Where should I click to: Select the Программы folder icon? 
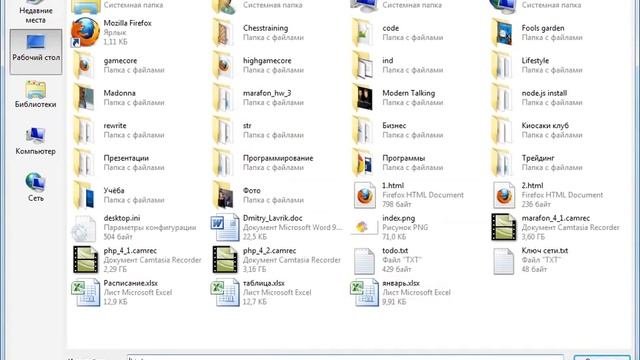click(x=362, y=162)
